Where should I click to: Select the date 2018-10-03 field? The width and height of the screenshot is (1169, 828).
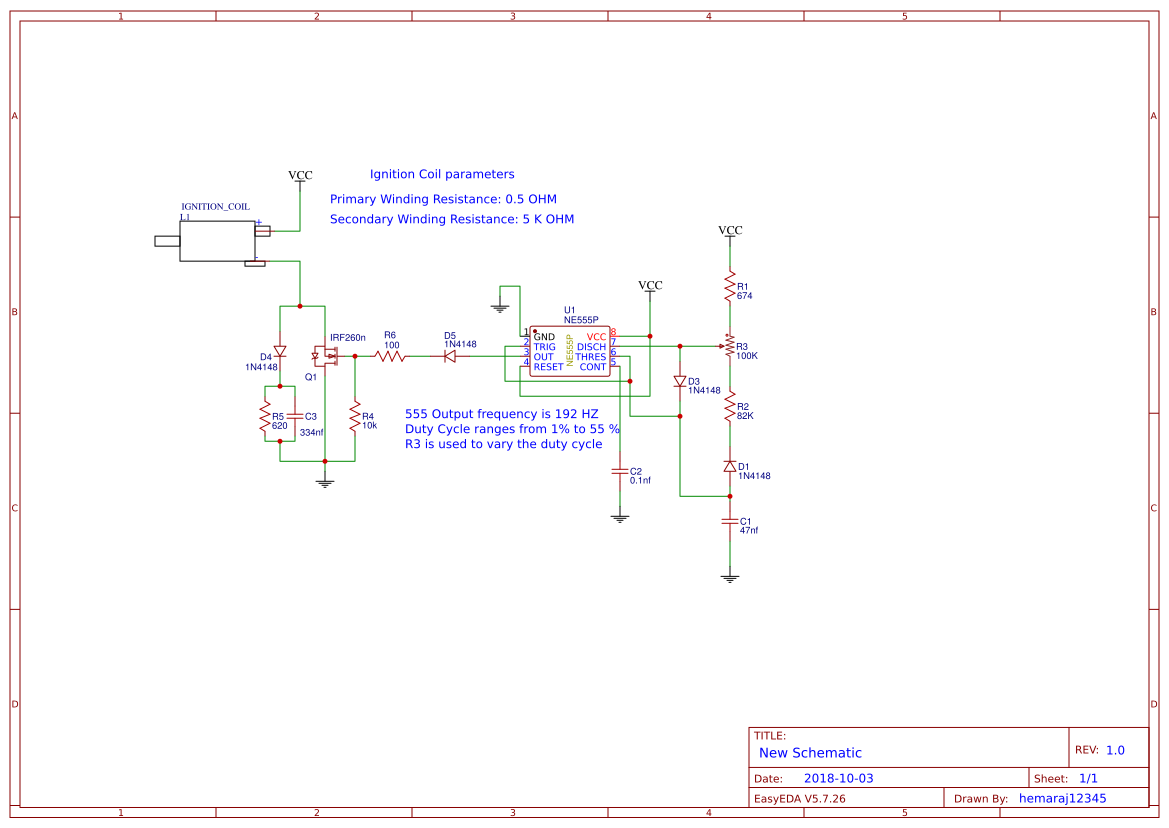pos(839,778)
